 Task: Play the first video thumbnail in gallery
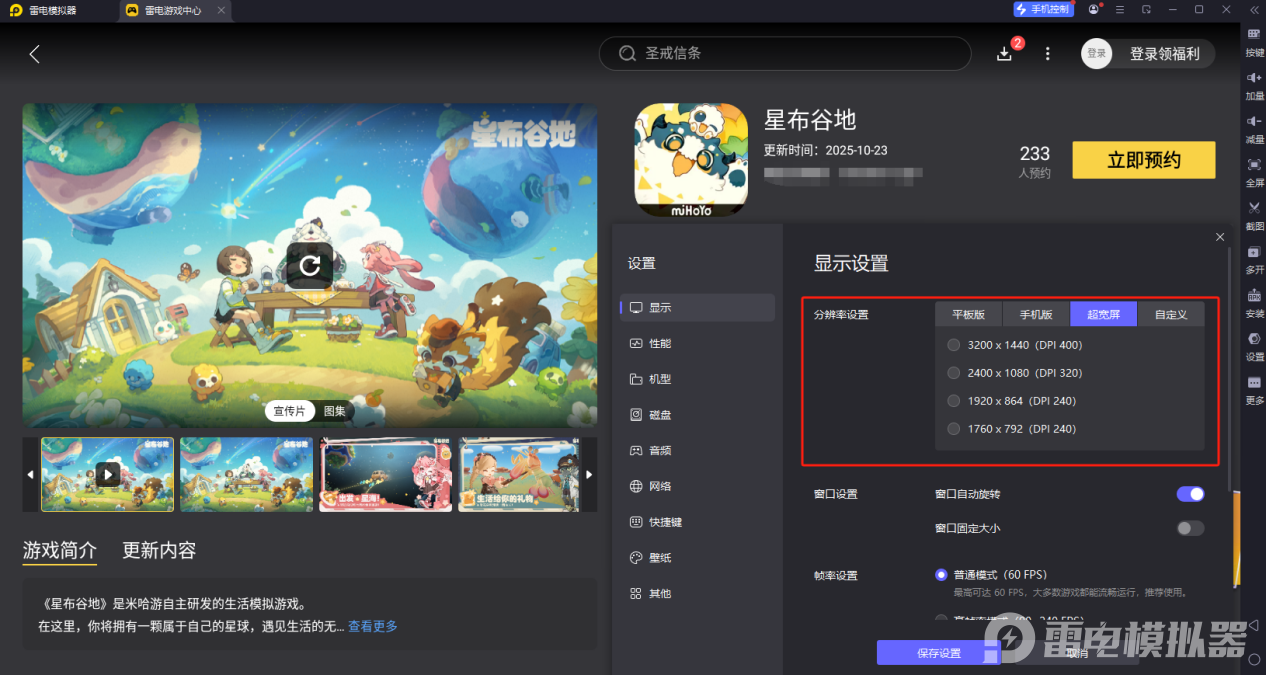tap(107, 474)
